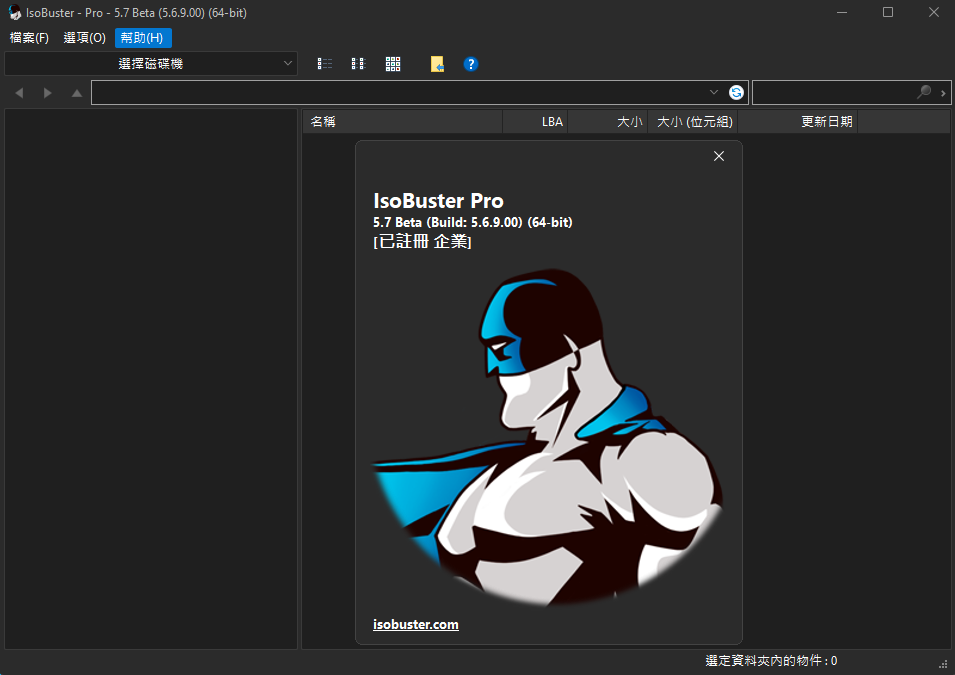Image resolution: width=955 pixels, height=675 pixels.
Task: Go up one level with up arrow
Action: pos(77,93)
